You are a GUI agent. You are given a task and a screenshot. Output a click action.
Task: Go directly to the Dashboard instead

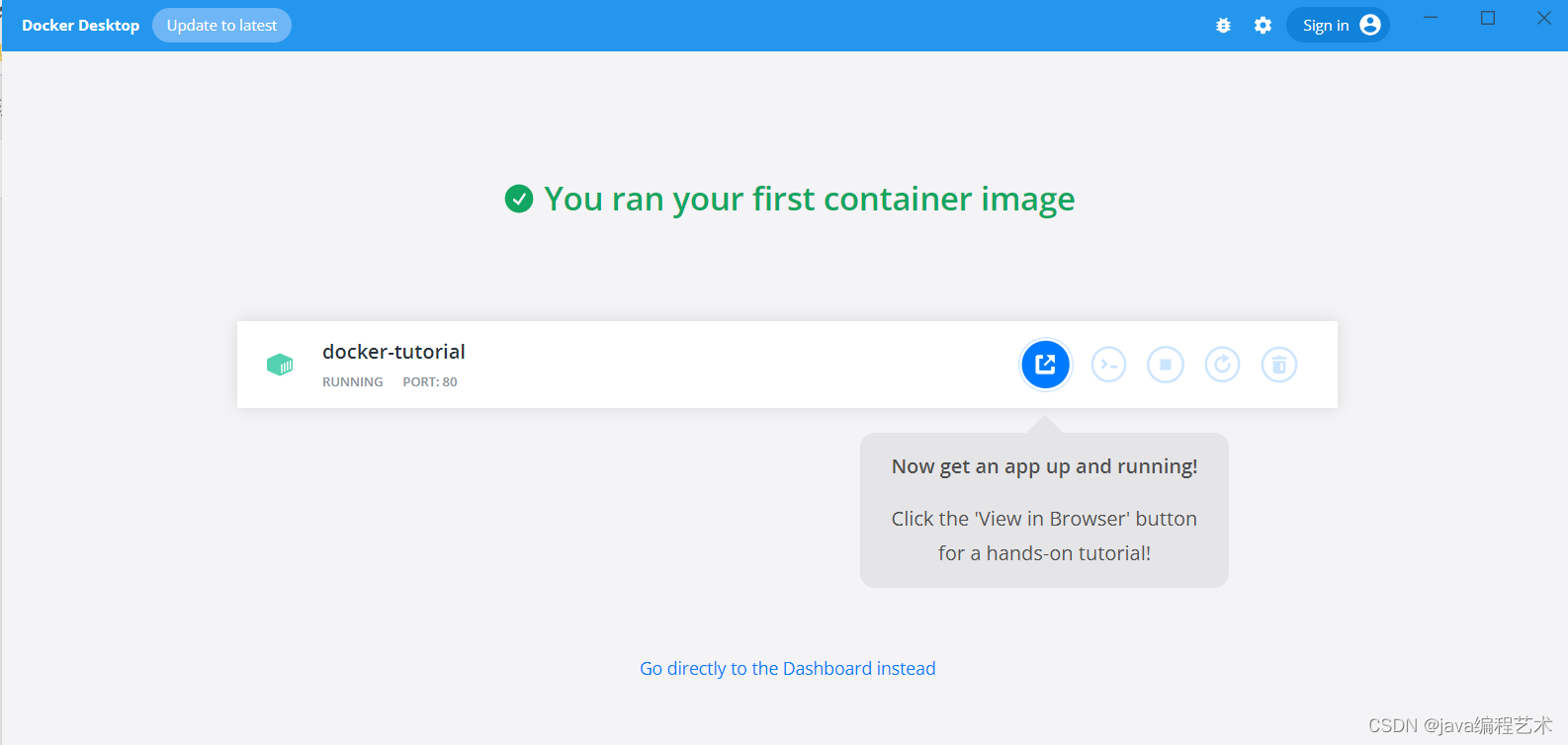coord(788,669)
